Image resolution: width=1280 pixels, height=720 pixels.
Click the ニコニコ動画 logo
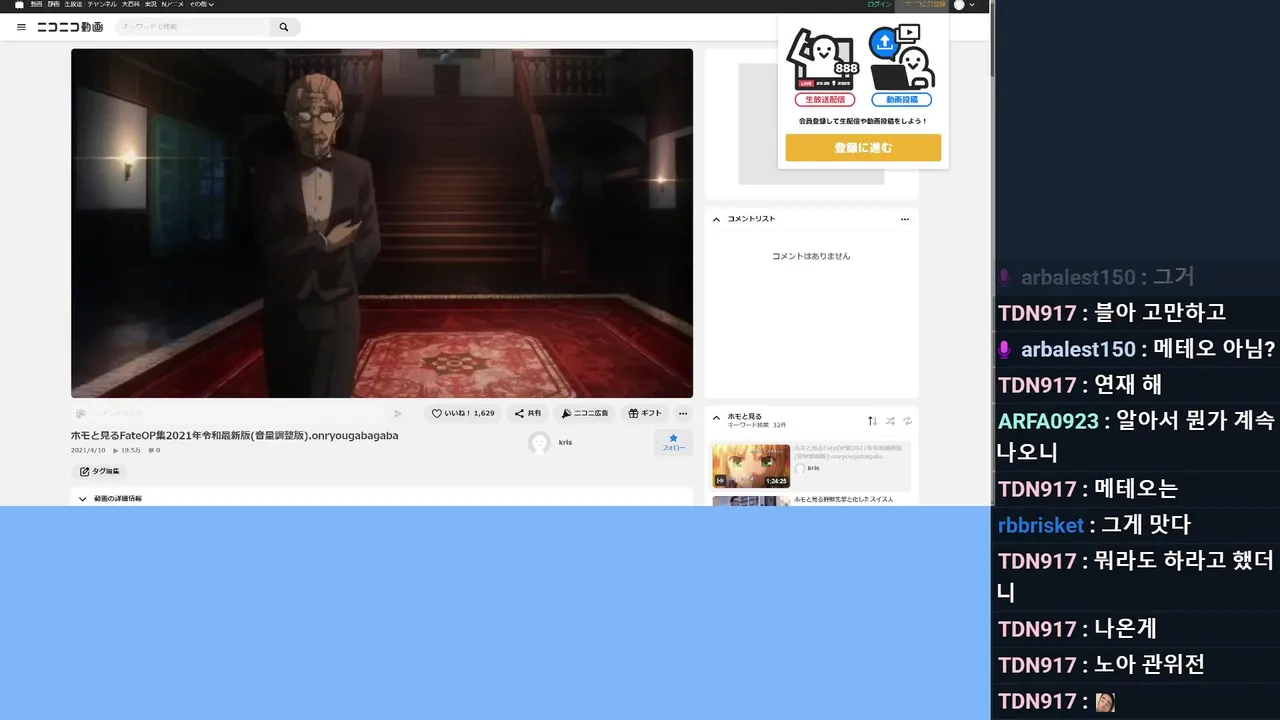point(70,27)
